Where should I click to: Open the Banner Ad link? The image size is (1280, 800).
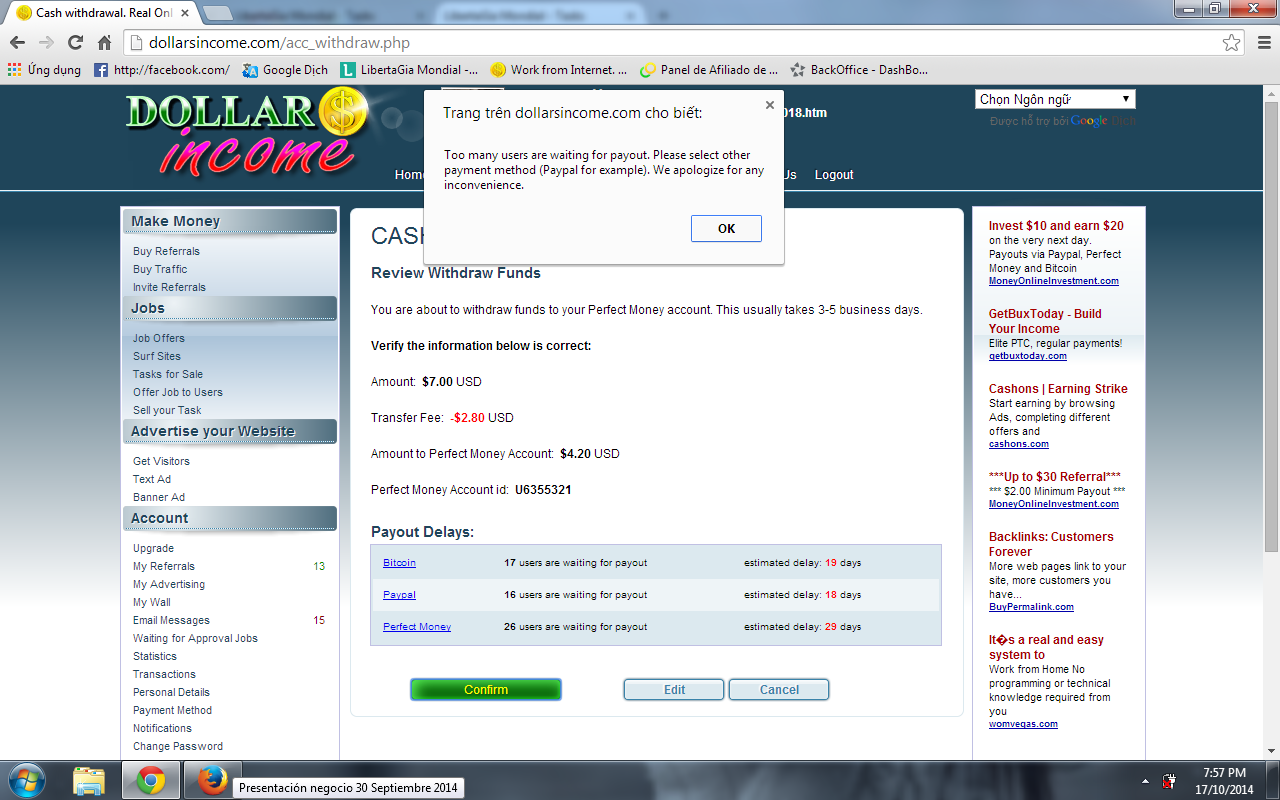coord(159,498)
